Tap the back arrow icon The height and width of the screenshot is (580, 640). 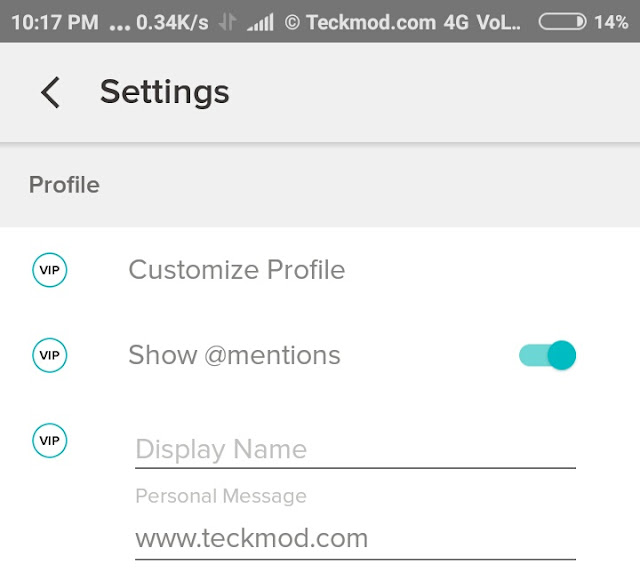pos(50,93)
